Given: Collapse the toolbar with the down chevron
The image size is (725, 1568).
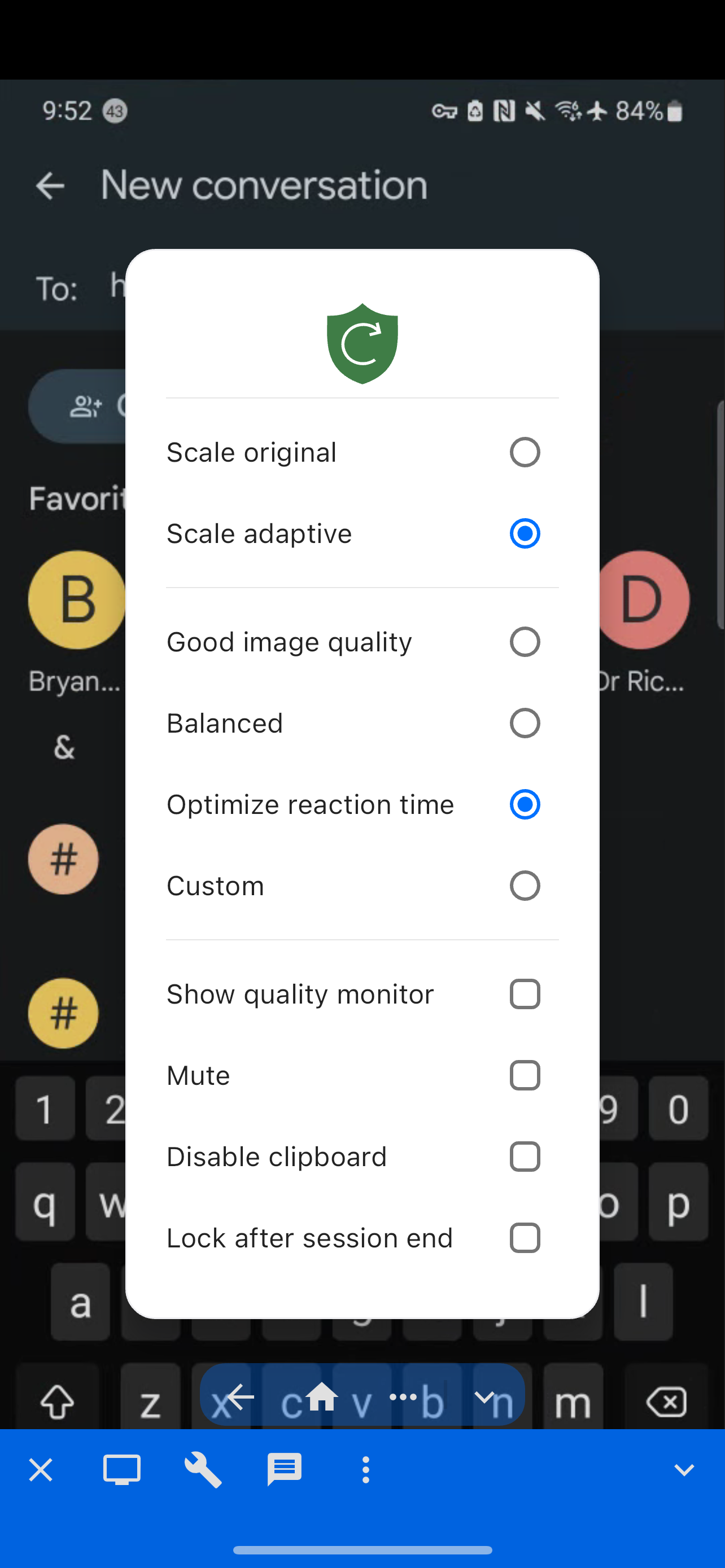Looking at the screenshot, I should [684, 1469].
